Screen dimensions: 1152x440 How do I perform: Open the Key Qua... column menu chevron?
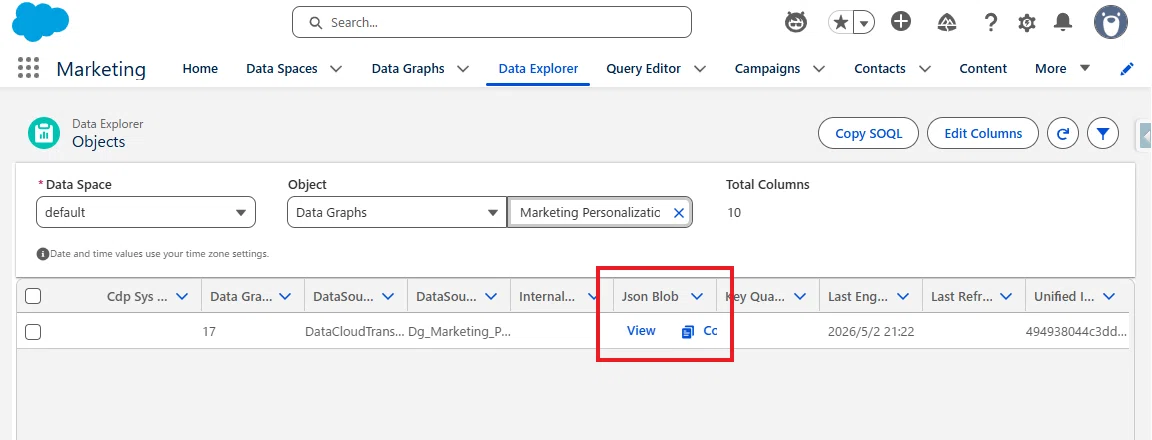click(x=800, y=297)
